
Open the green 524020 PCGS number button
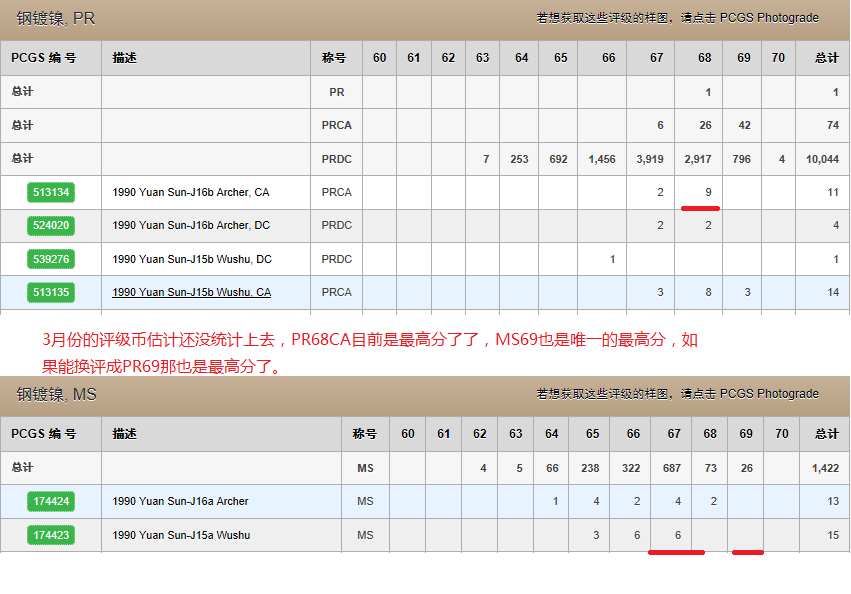pyautogui.click(x=51, y=226)
